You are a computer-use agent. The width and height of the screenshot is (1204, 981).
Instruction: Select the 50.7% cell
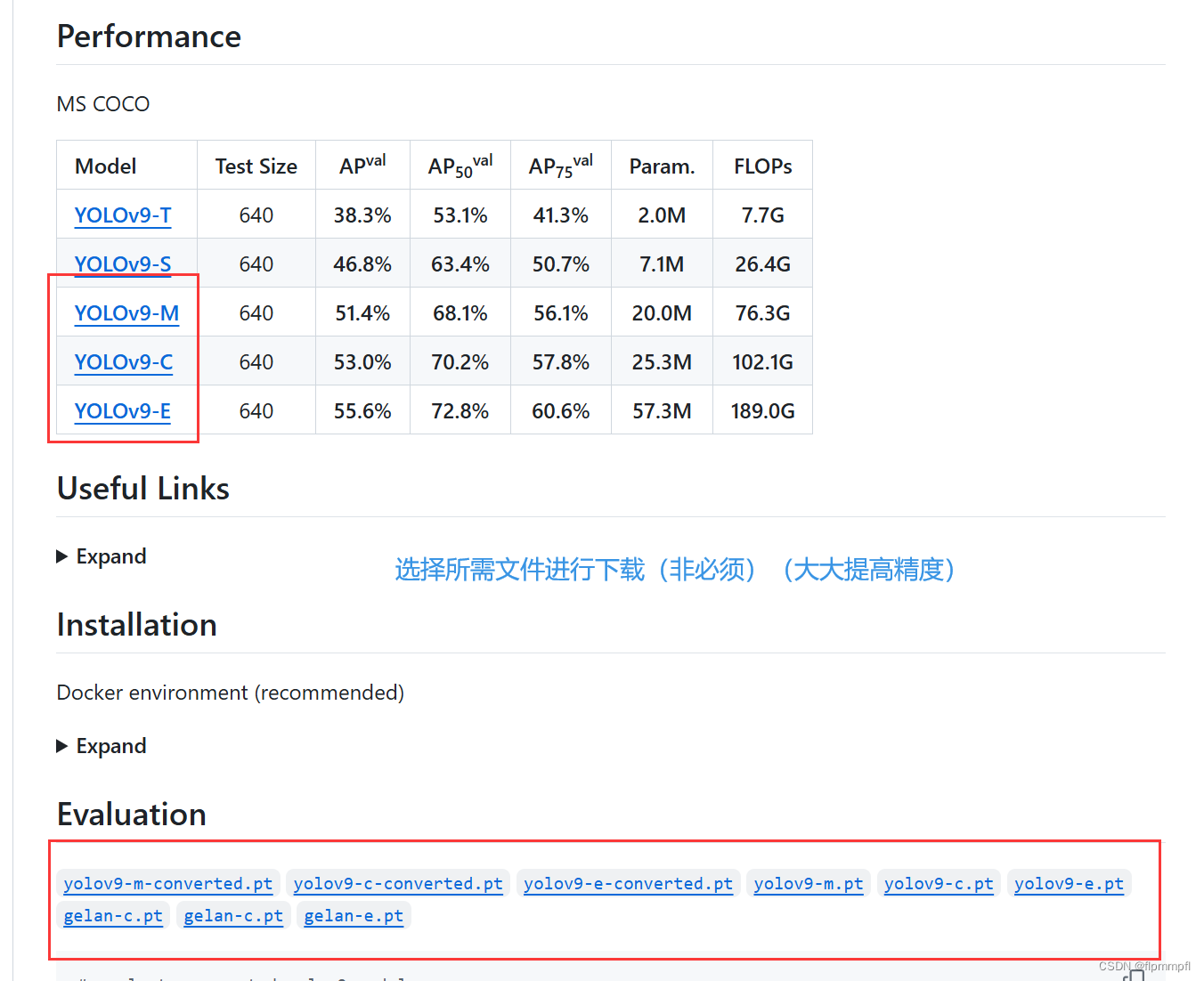[x=561, y=264]
